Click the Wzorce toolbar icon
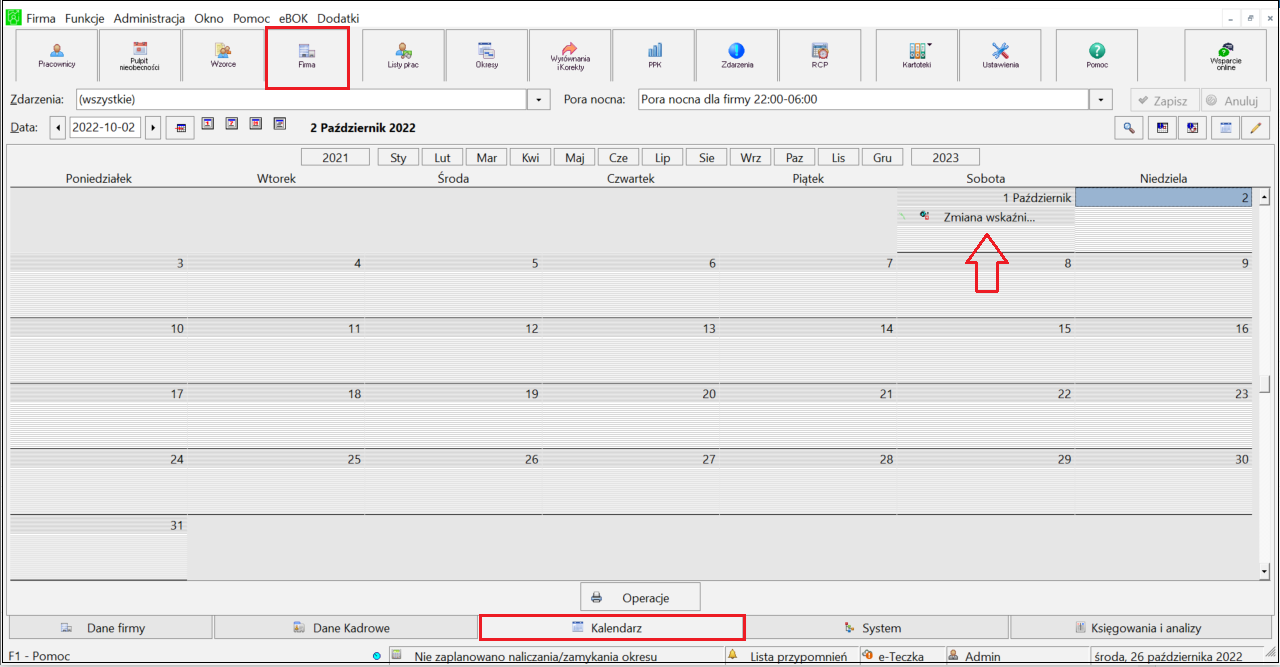Image resolution: width=1280 pixels, height=667 pixels. click(223, 56)
